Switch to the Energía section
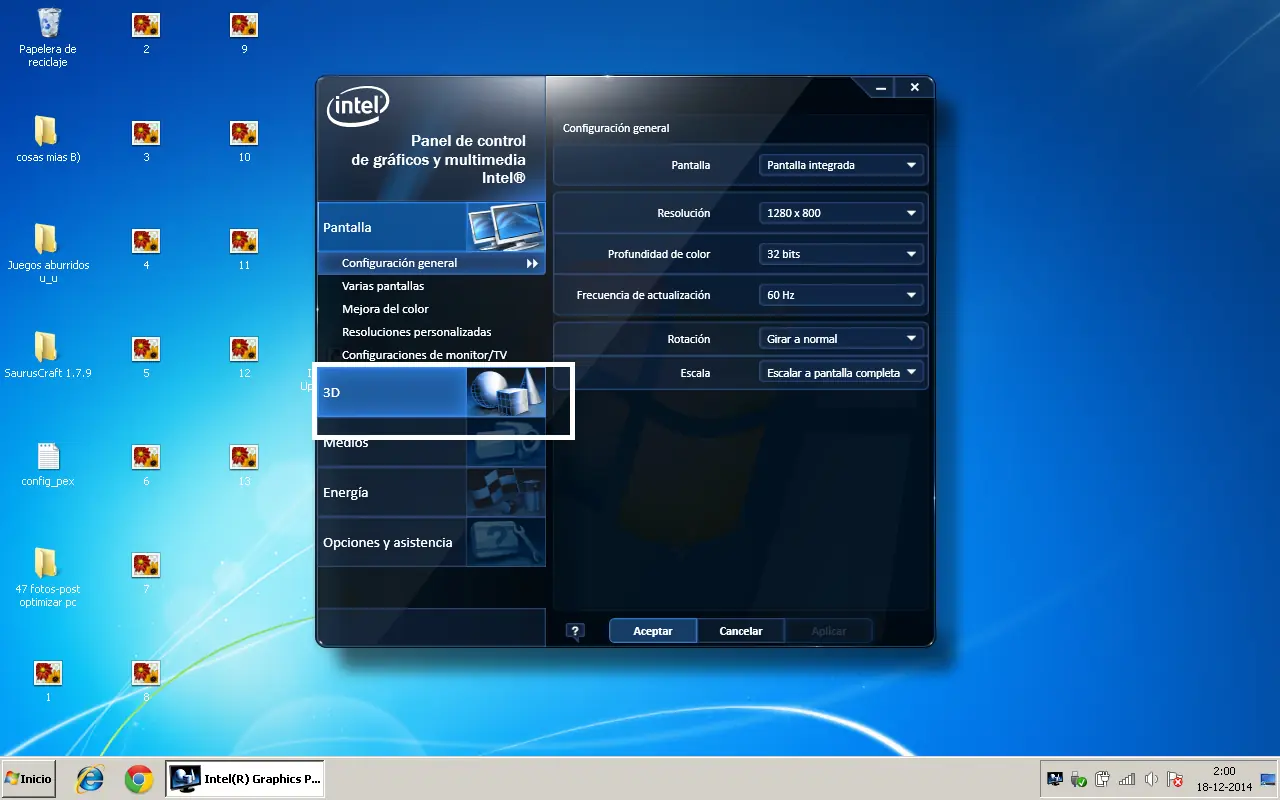This screenshot has width=1280, height=800. coord(431,493)
